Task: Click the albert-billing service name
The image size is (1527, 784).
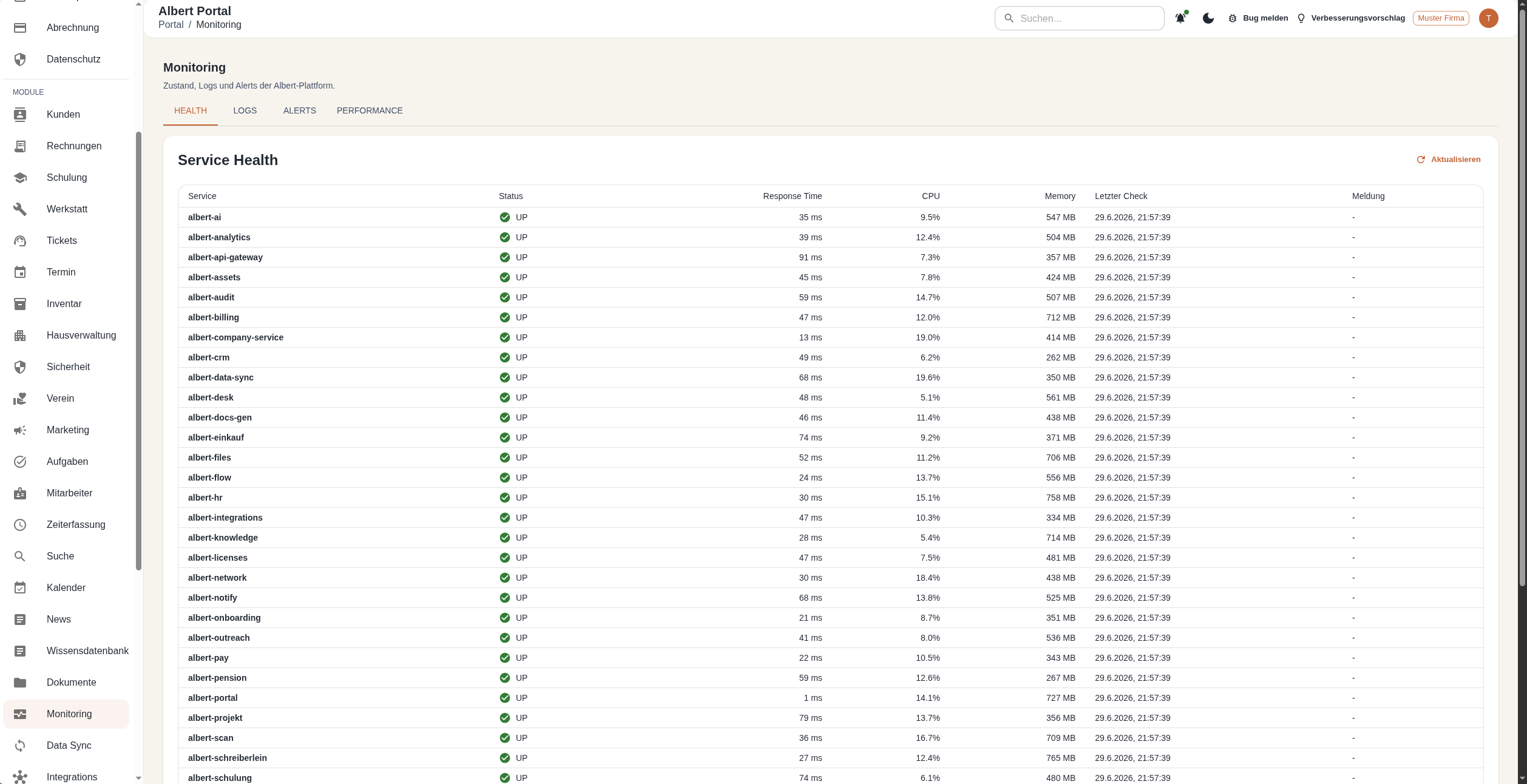Action: point(214,317)
